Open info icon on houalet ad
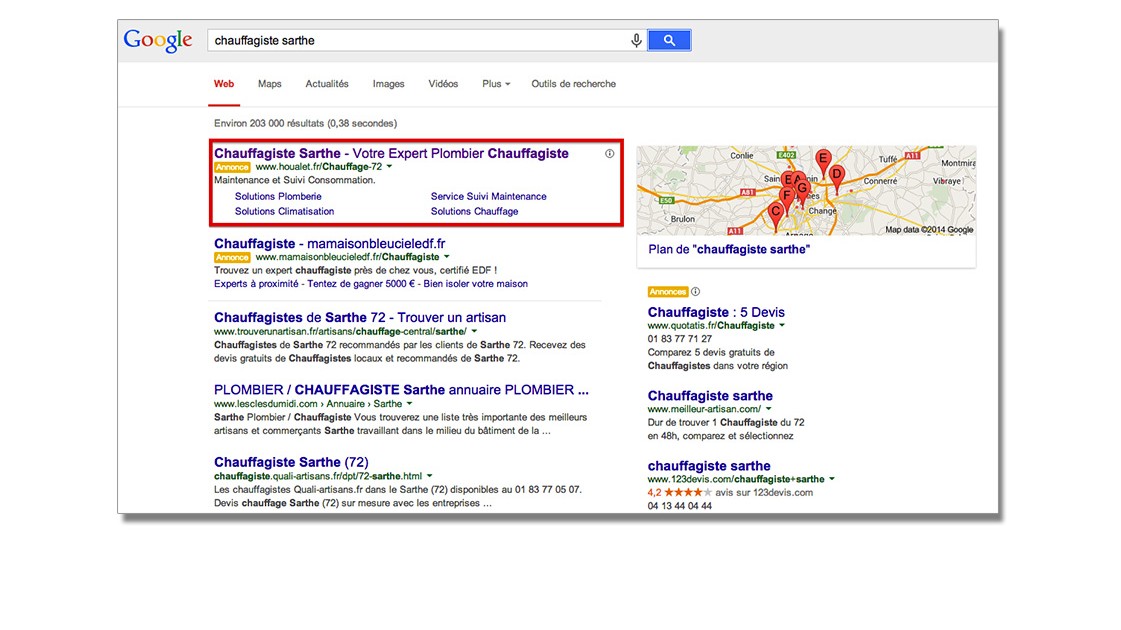Viewport: 1121px width, 630px height. pos(609,154)
